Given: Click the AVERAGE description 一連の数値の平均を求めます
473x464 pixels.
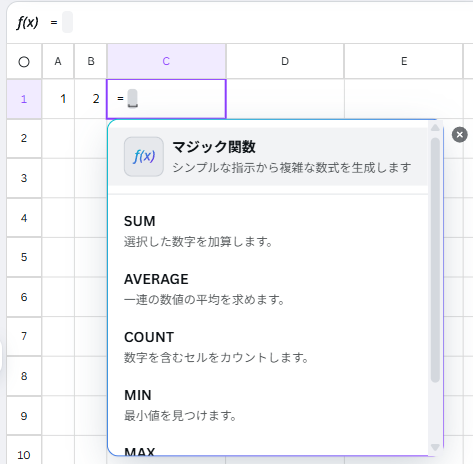Looking at the screenshot, I should tap(204, 299).
